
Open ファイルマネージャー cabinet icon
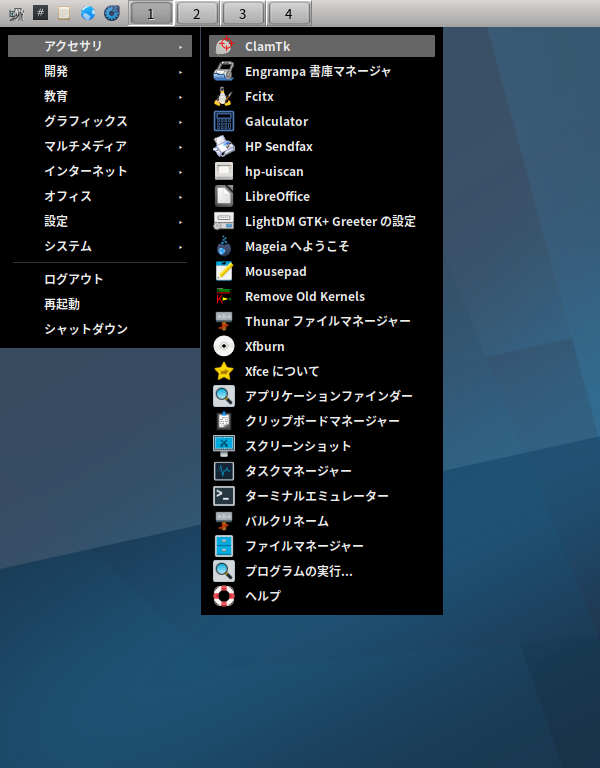224,546
